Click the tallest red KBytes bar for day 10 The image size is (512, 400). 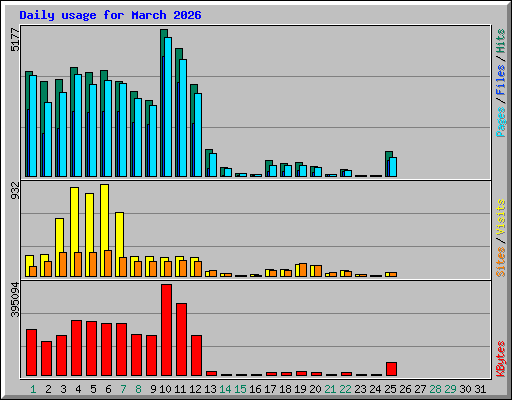coord(166,330)
